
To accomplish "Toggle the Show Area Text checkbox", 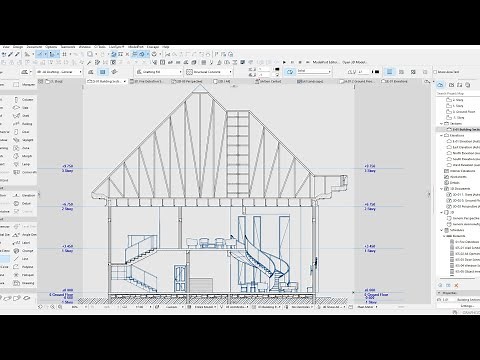I will coord(435,72).
